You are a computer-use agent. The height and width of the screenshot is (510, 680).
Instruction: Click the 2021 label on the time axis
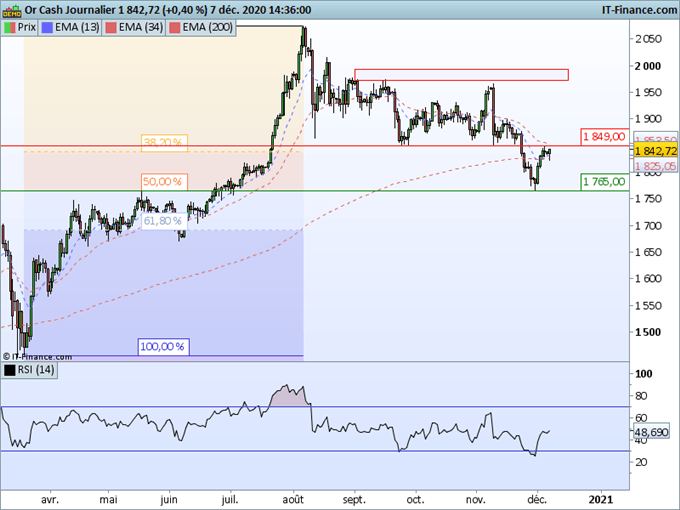click(x=601, y=500)
